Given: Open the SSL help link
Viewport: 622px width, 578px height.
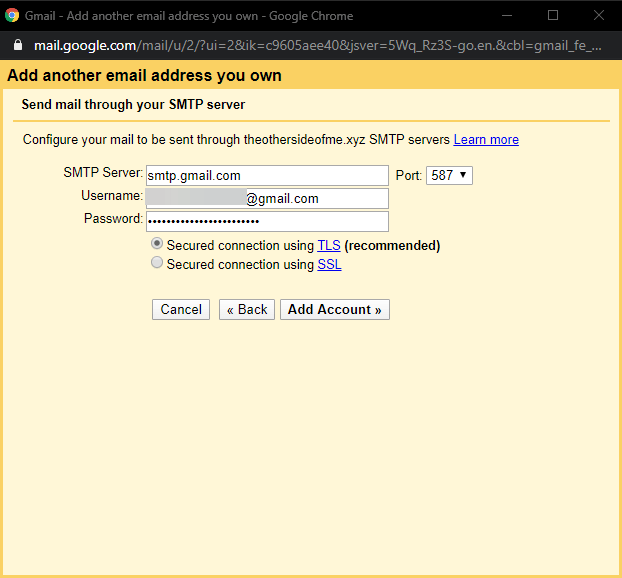Looking at the screenshot, I should [x=329, y=265].
